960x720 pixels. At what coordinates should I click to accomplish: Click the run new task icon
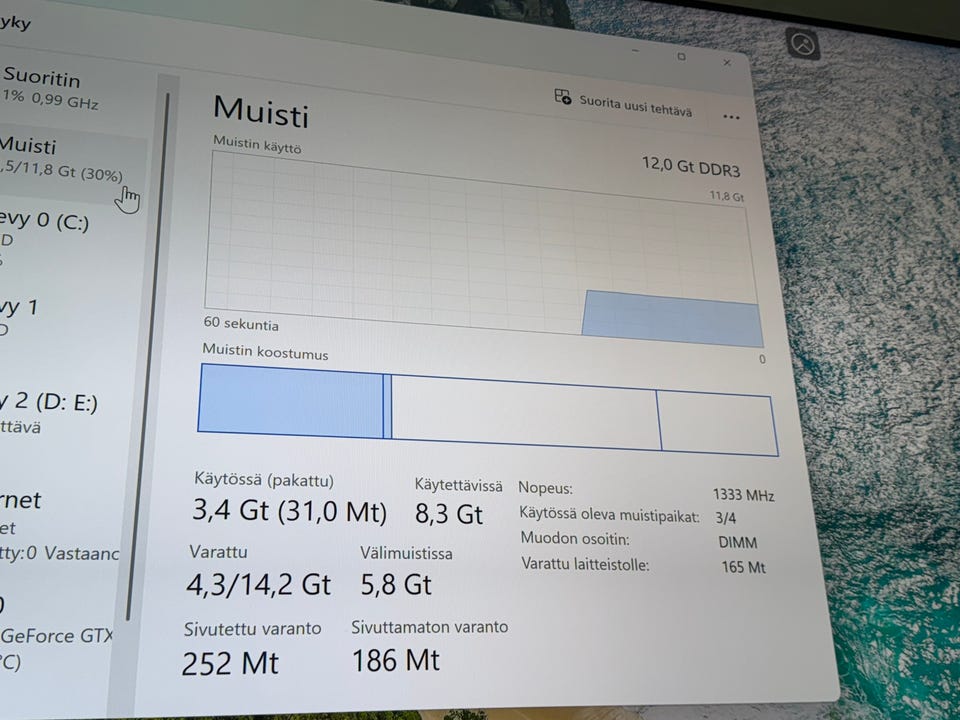coord(563,97)
